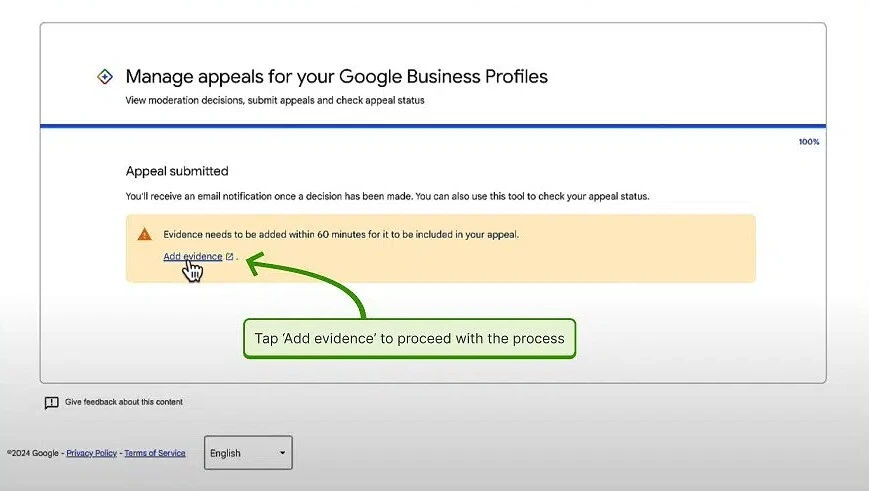Click the '100%' progress label

[809, 142]
